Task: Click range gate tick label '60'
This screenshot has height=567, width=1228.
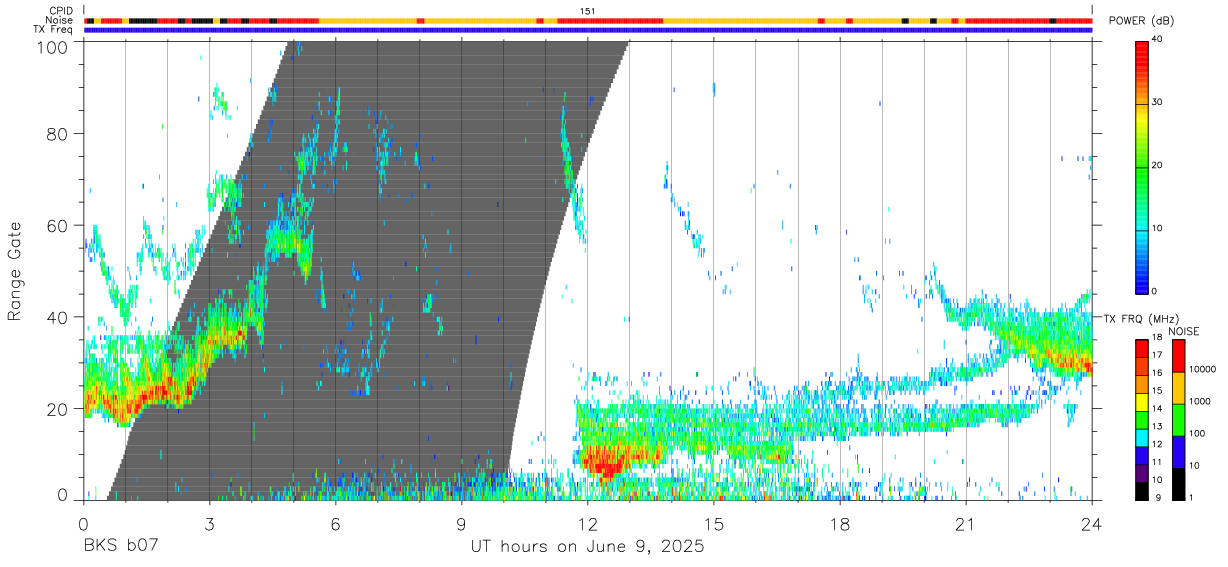Action: pyautogui.click(x=59, y=225)
